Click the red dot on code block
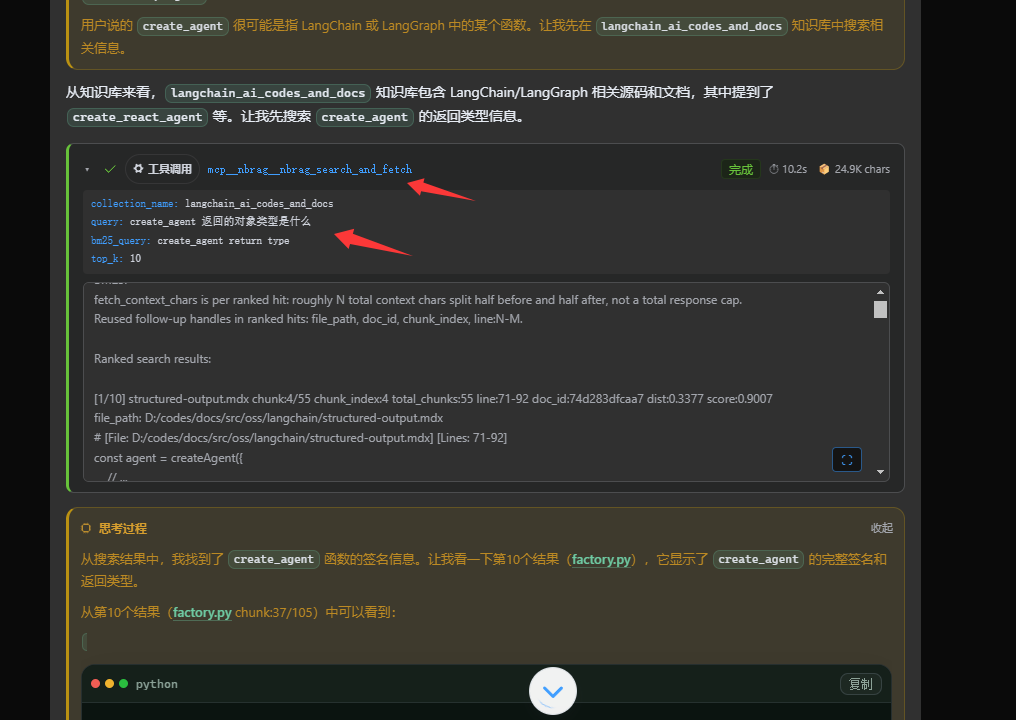Screen dimensions: 1016x720 pyautogui.click(x=95, y=684)
